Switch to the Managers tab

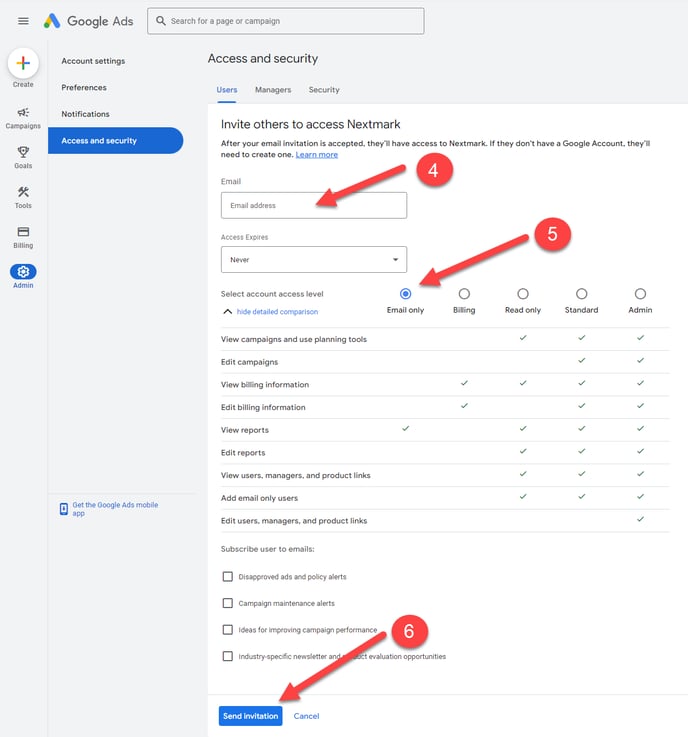pos(273,90)
